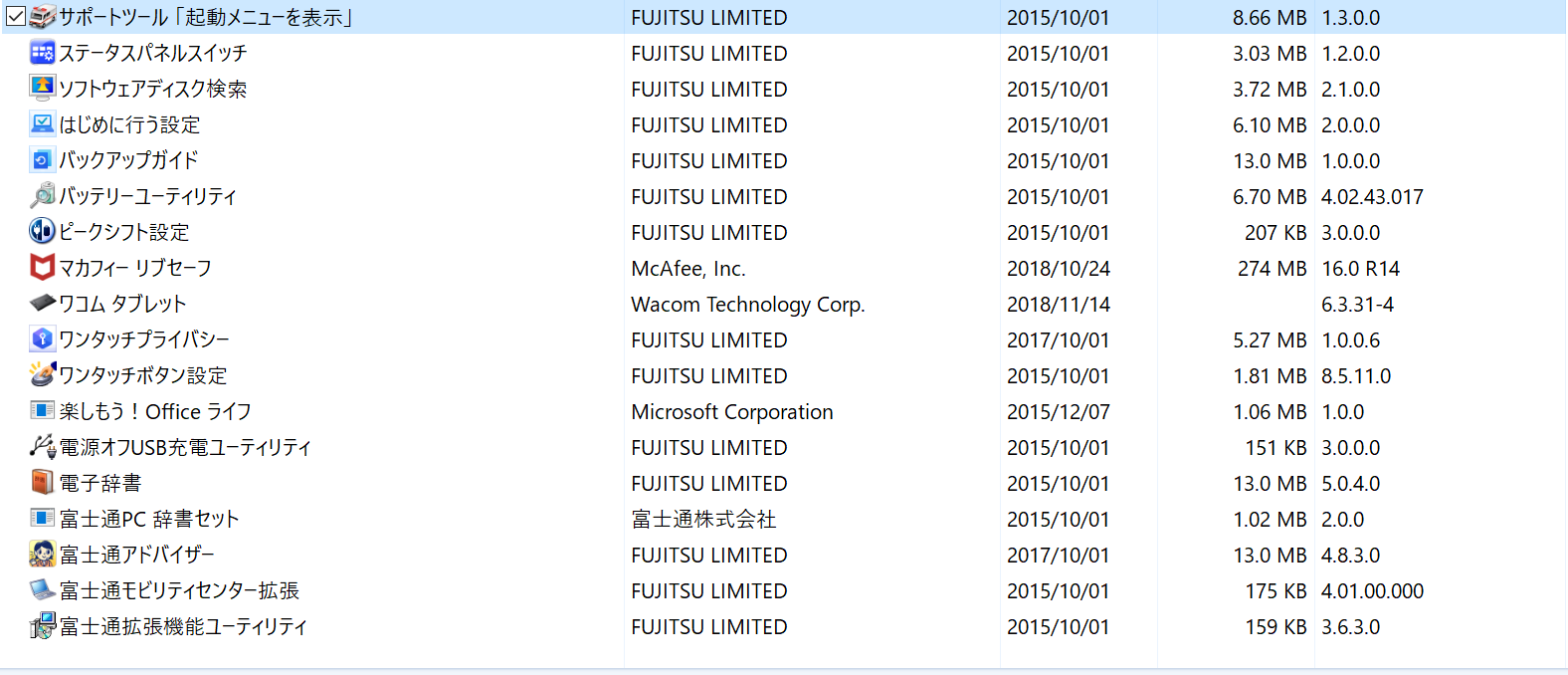Click the McAfee マカフィー リブセーフ shield icon
The width and height of the screenshot is (1568, 675).
(42, 268)
